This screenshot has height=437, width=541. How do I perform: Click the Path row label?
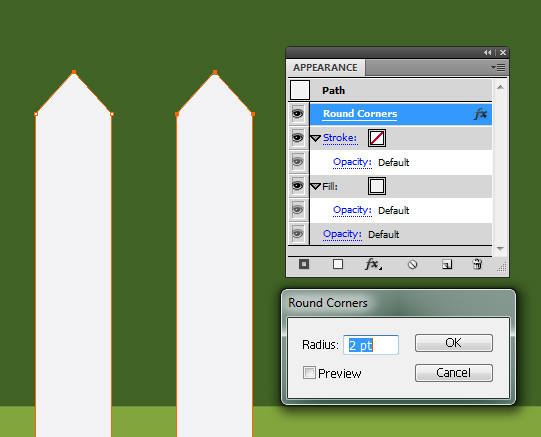coord(333,90)
